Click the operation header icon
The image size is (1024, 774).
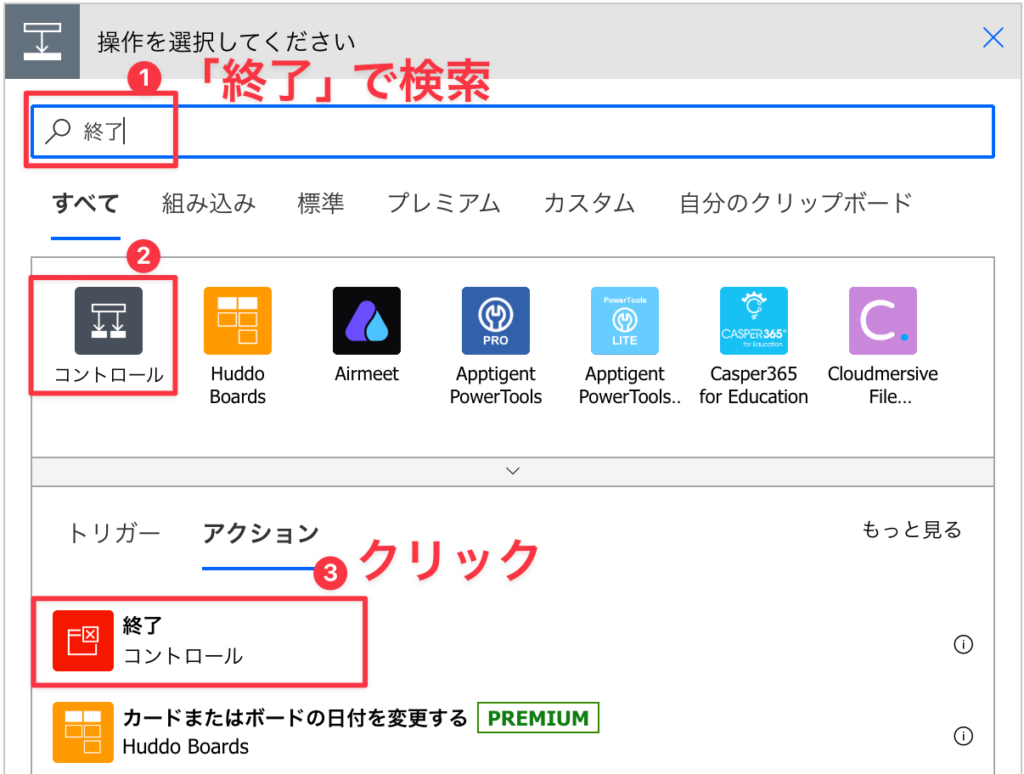(x=42, y=41)
